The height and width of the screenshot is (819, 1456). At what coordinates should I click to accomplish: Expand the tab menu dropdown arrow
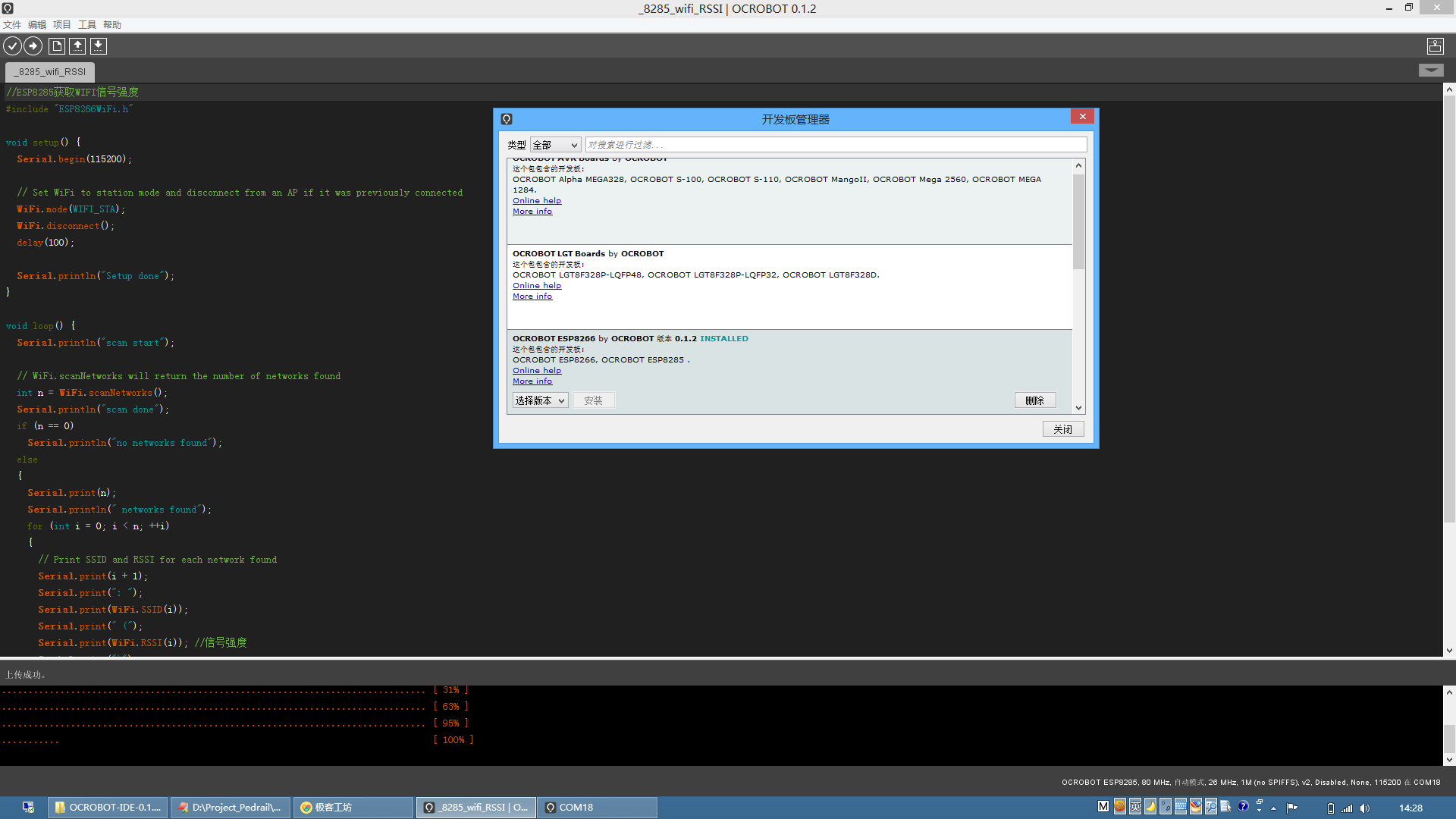pyautogui.click(x=1430, y=71)
